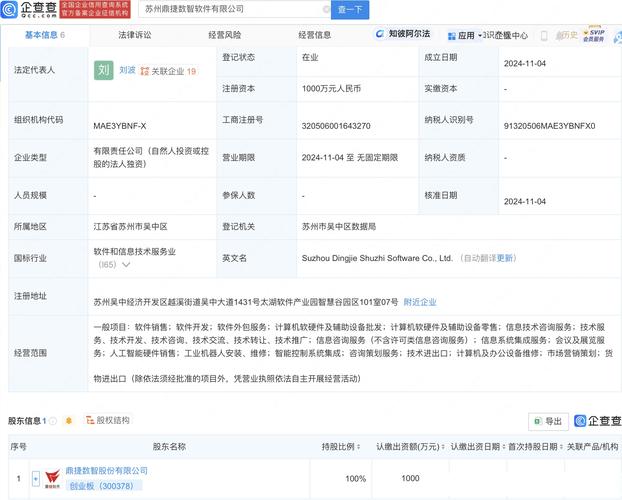Click the 查一下 search button
This screenshot has width=622, height=500.
tap(350, 10)
